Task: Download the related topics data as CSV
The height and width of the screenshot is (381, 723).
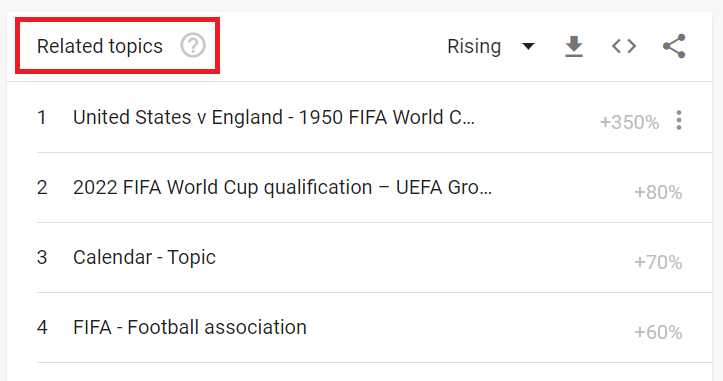Action: [x=574, y=46]
